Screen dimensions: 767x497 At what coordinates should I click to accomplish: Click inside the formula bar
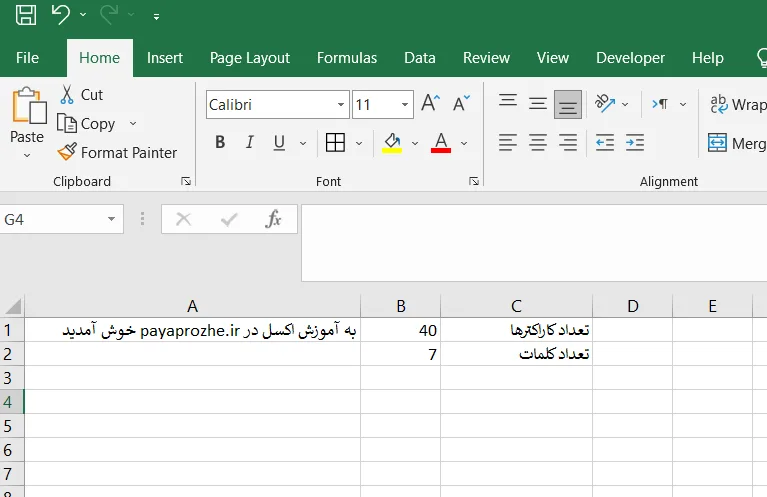coord(534,243)
